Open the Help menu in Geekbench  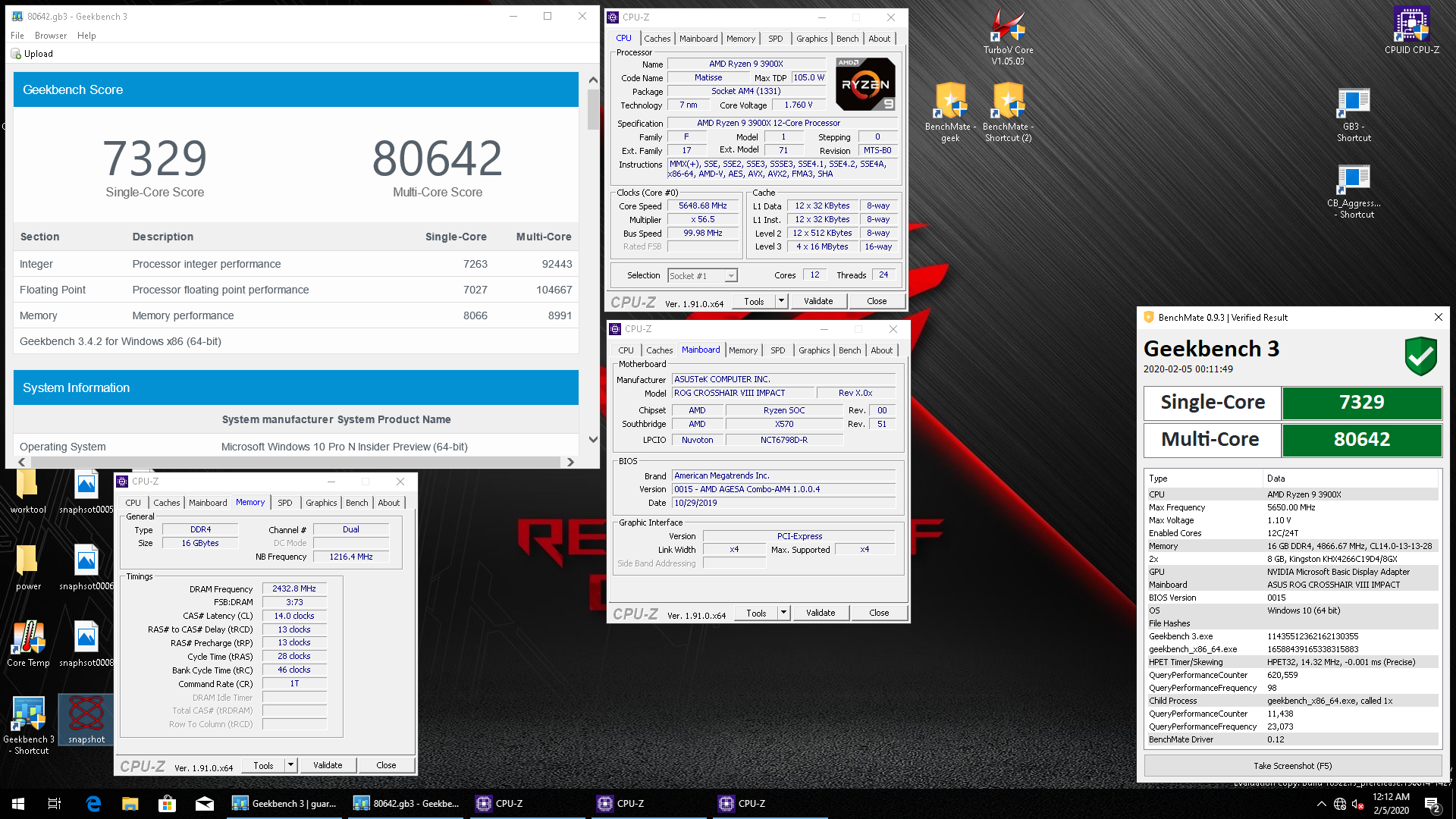coord(86,36)
